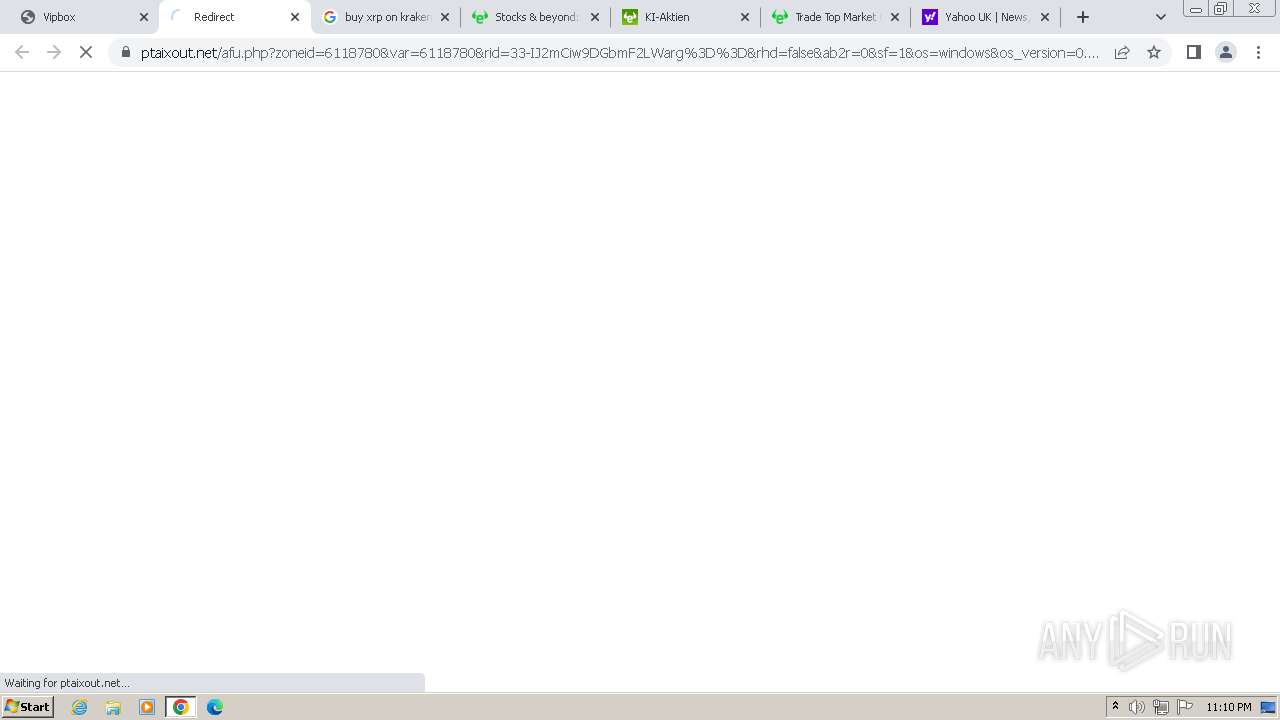Bookmark this page with star

(x=1154, y=52)
